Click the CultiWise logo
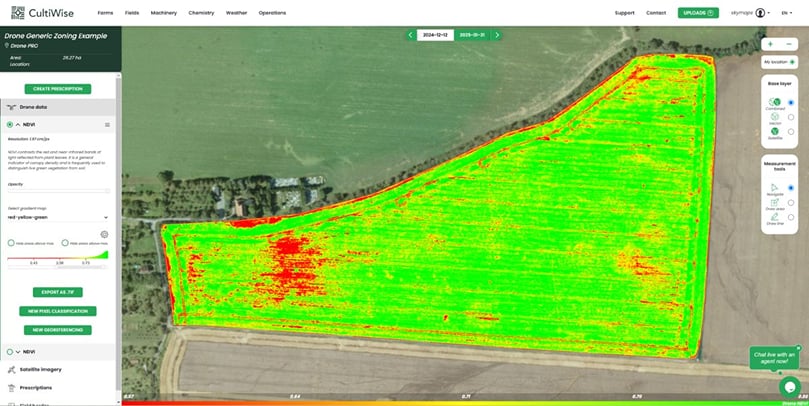This screenshot has height=406, width=809. [x=42, y=13]
